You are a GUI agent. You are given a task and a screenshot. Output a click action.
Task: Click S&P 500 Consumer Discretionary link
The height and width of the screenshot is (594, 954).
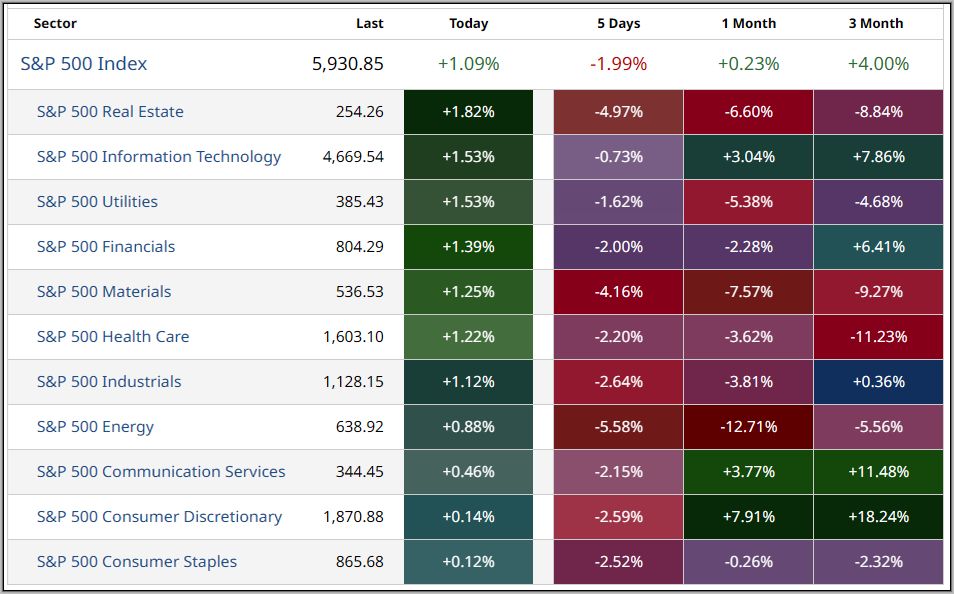(159, 517)
